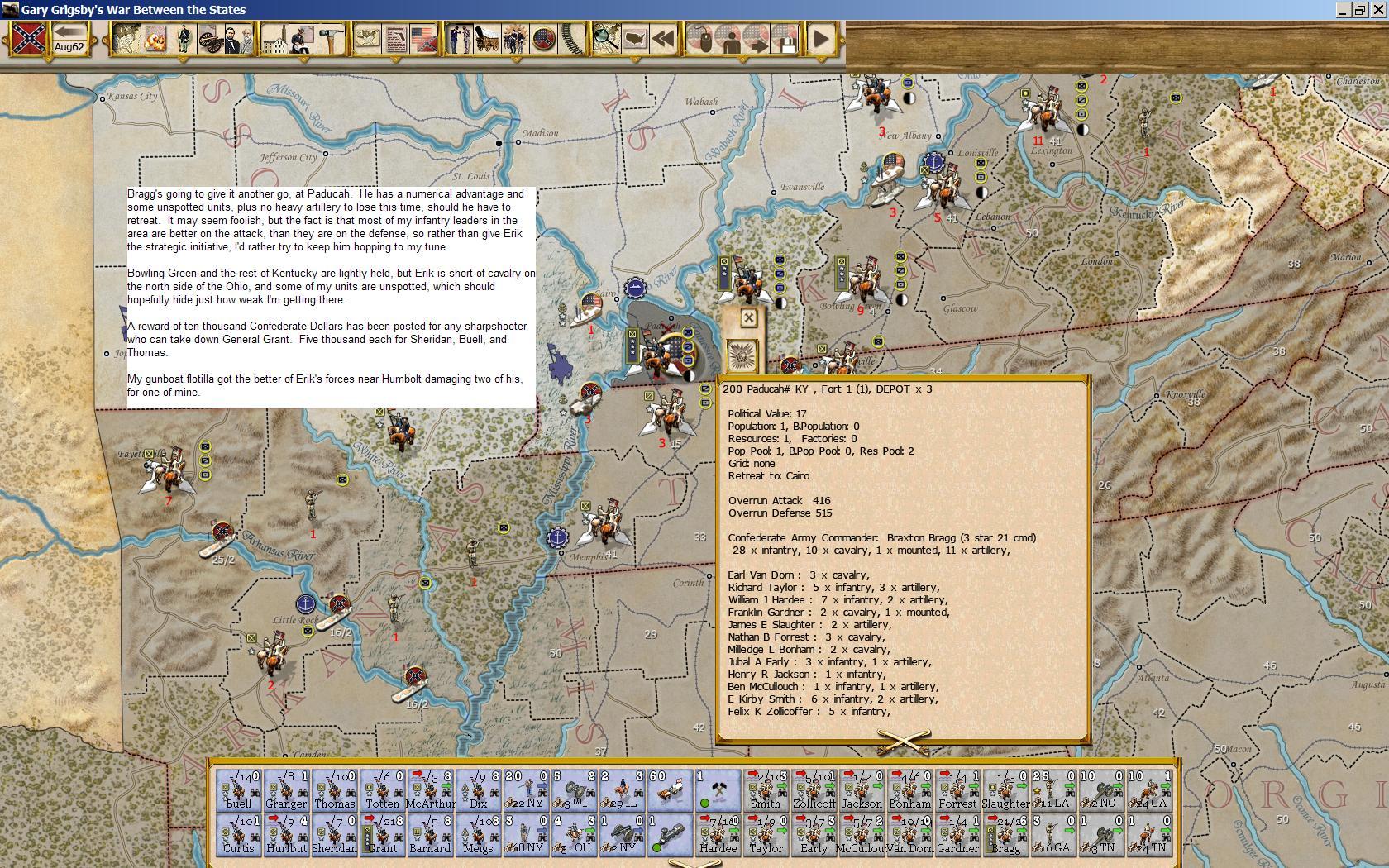Click the two soldiers facing off icon
The height and width of the screenshot is (868, 1389).
(460, 39)
